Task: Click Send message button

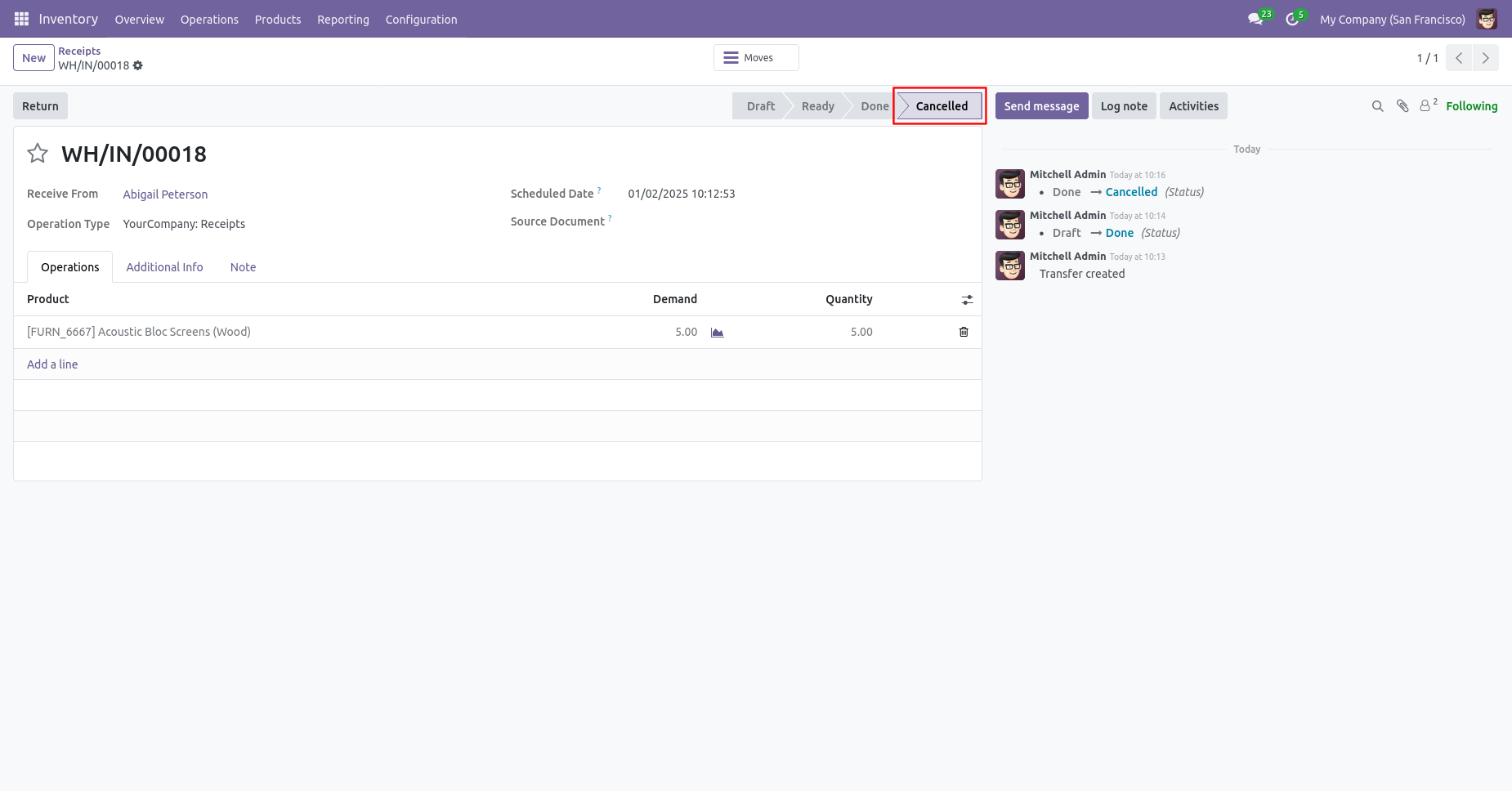Action: click(x=1041, y=106)
